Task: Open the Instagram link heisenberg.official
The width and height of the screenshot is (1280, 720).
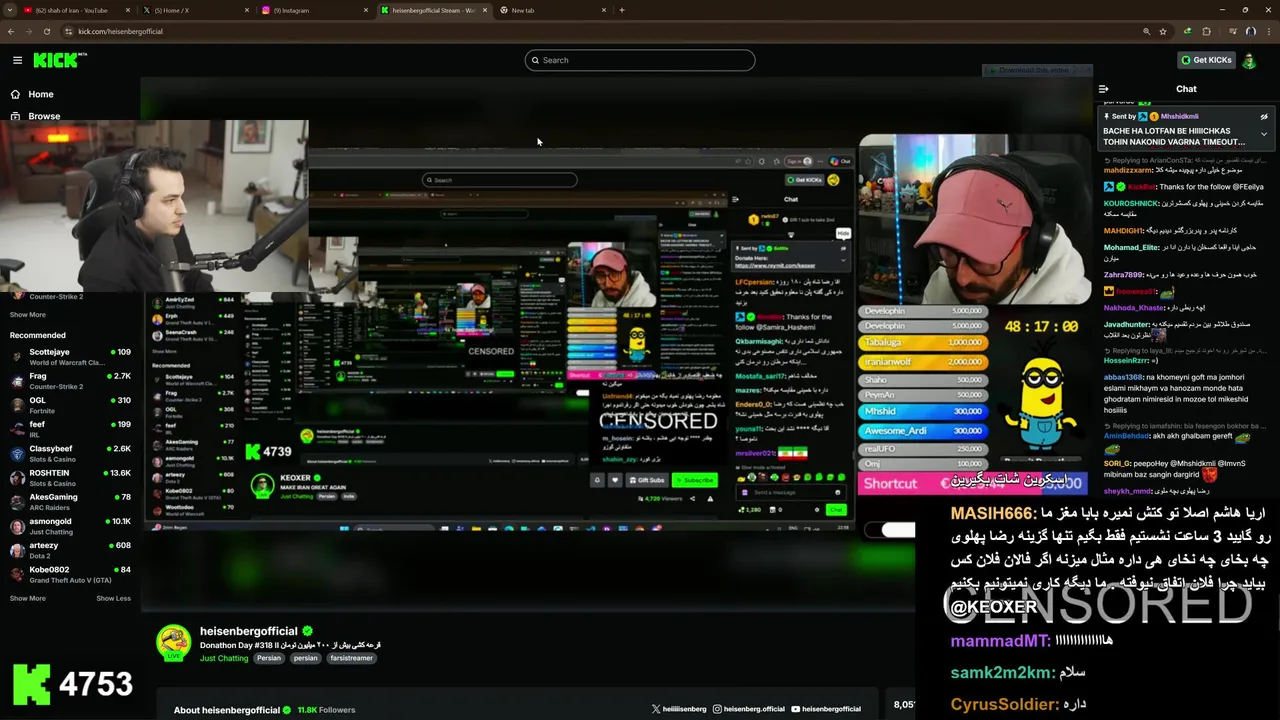Action: [x=749, y=709]
